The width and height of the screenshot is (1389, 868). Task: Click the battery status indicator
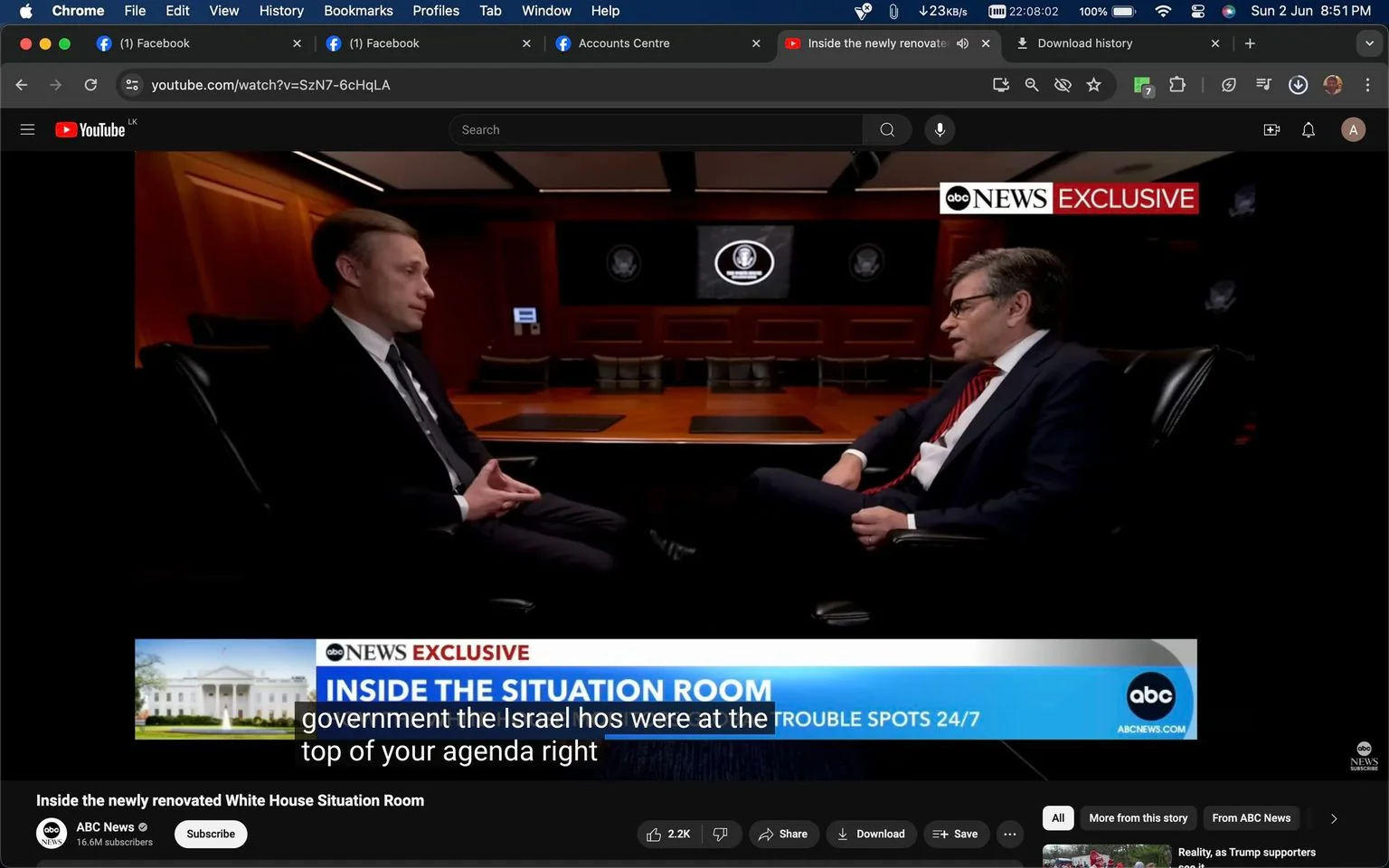click(x=1108, y=11)
